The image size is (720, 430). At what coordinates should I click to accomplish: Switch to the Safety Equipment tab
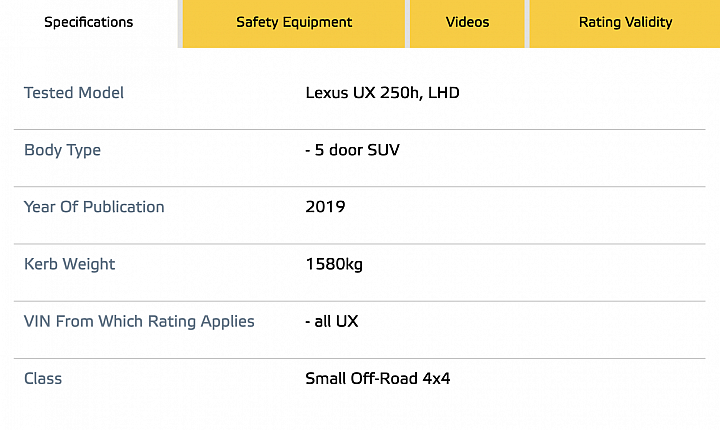click(x=294, y=23)
